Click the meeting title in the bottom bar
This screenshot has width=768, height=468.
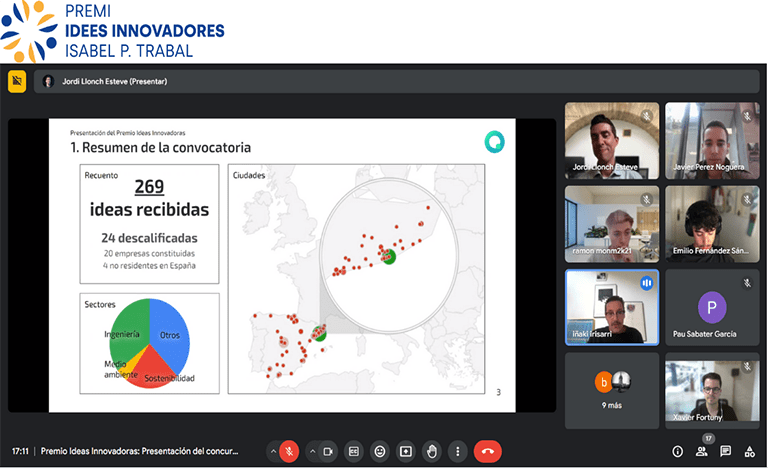click(x=140, y=451)
